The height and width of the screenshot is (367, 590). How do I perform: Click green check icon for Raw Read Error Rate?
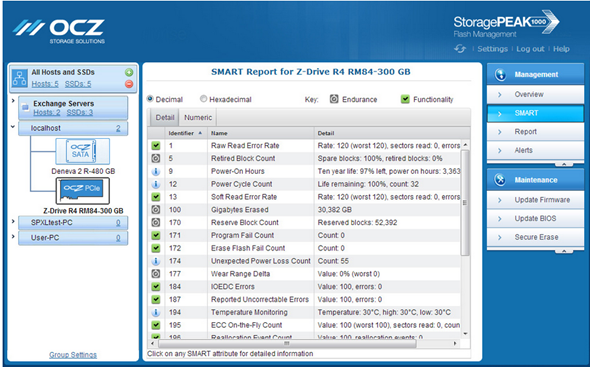156,146
